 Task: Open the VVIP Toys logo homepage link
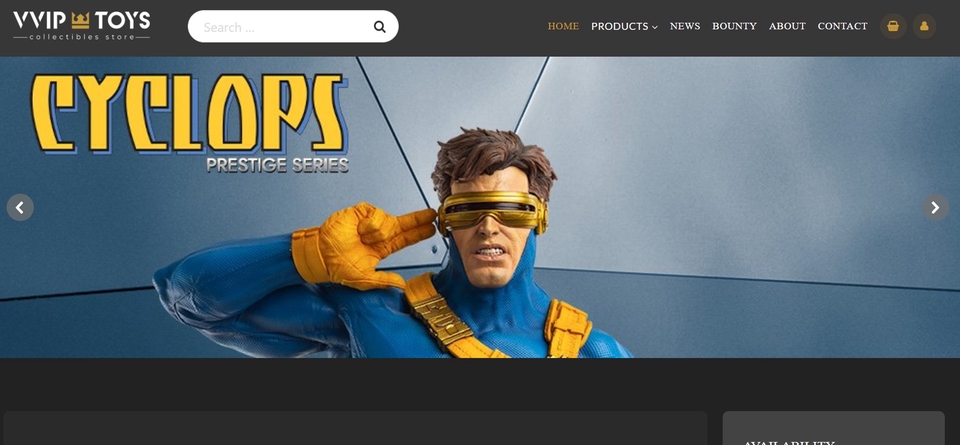[81, 26]
